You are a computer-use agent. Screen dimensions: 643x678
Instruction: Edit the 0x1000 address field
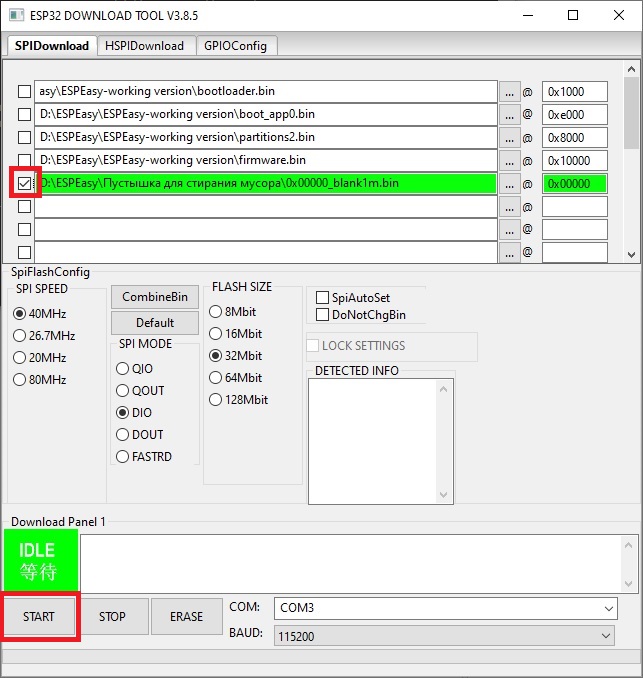point(575,92)
